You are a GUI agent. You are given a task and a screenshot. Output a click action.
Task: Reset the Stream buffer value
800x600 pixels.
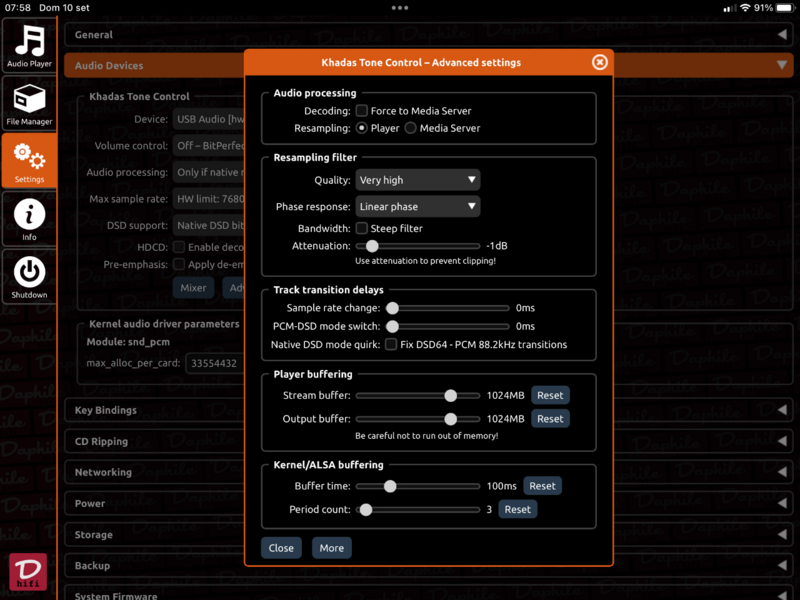click(x=550, y=395)
